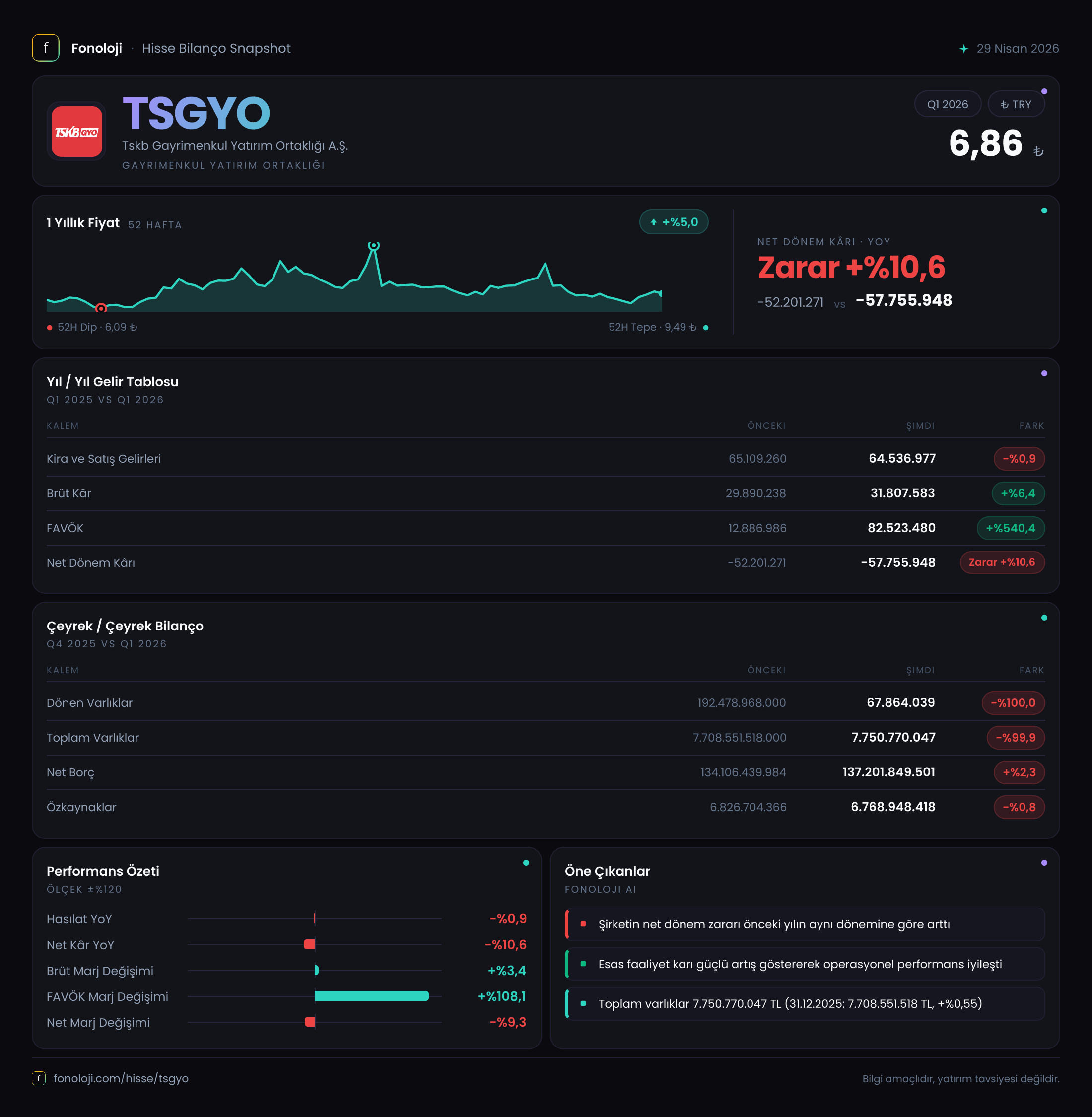
Task: Click the Fonoloji "f" logo in the header
Action: [x=45, y=48]
